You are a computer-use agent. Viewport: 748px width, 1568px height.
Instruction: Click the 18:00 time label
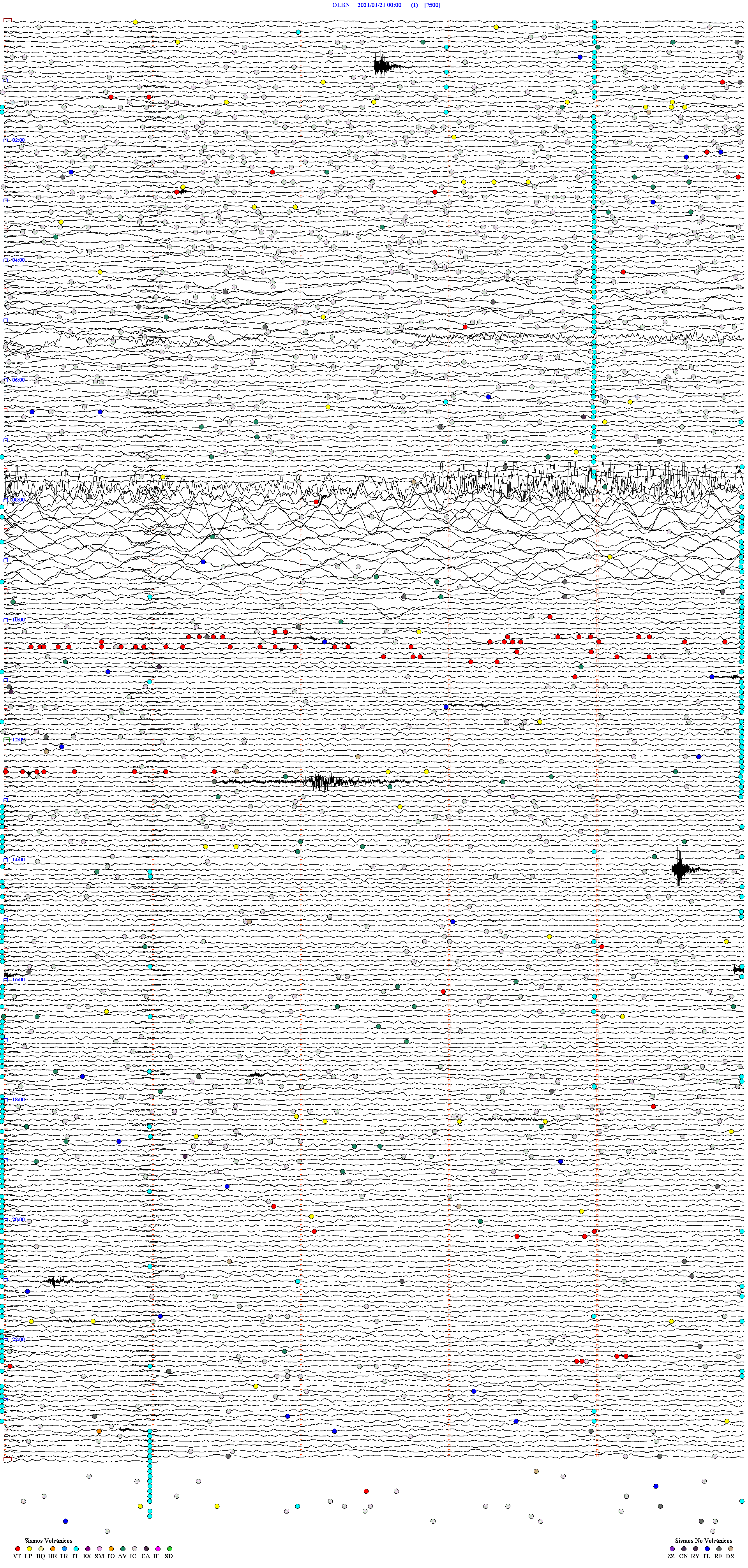click(x=18, y=1099)
